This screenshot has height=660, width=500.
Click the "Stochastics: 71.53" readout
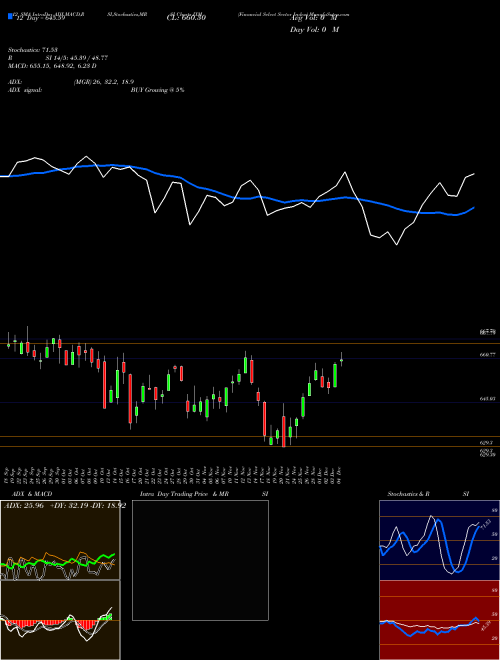pyautogui.click(x=32, y=50)
